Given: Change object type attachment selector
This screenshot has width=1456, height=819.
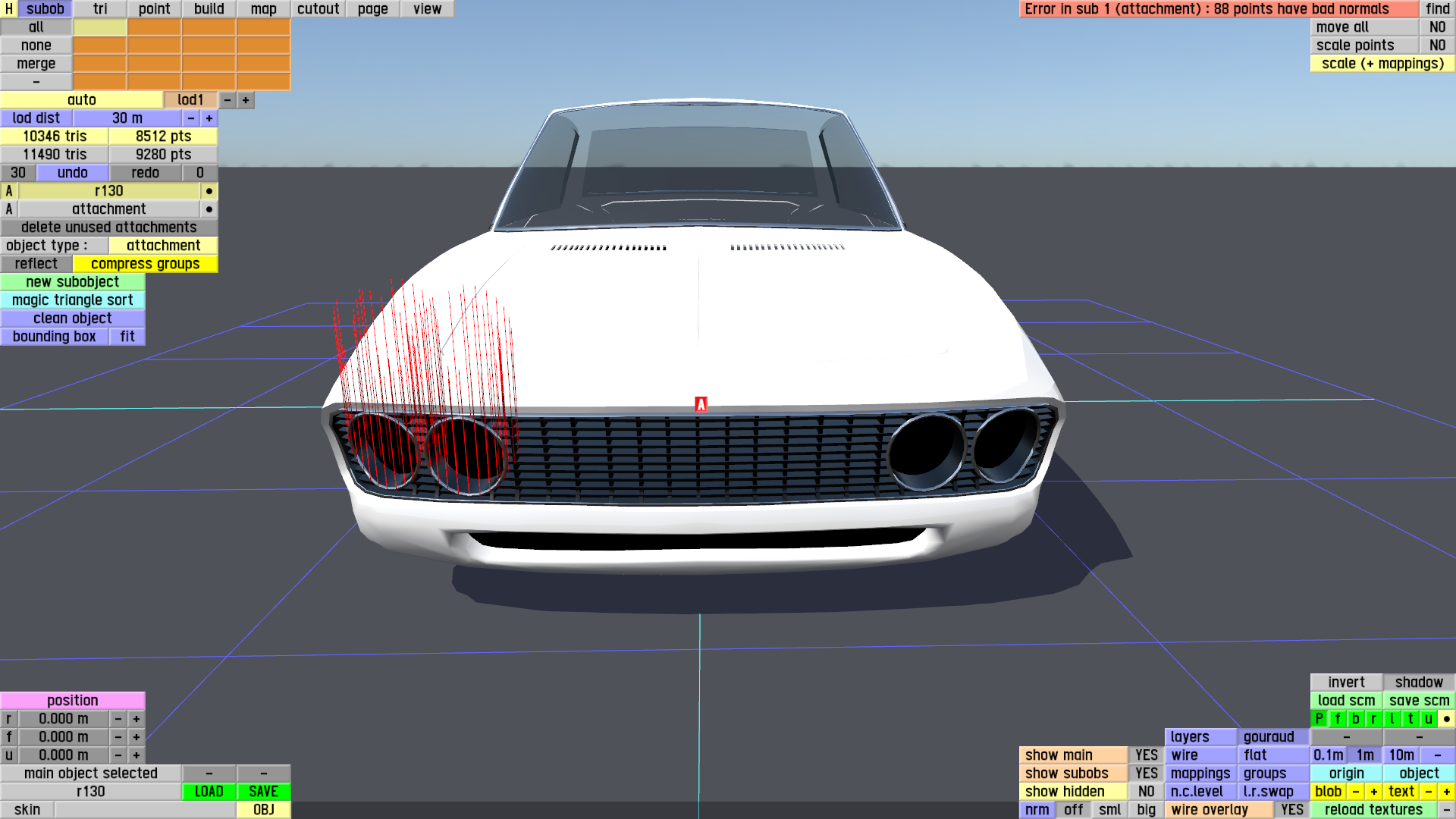Looking at the screenshot, I should 163,246.
